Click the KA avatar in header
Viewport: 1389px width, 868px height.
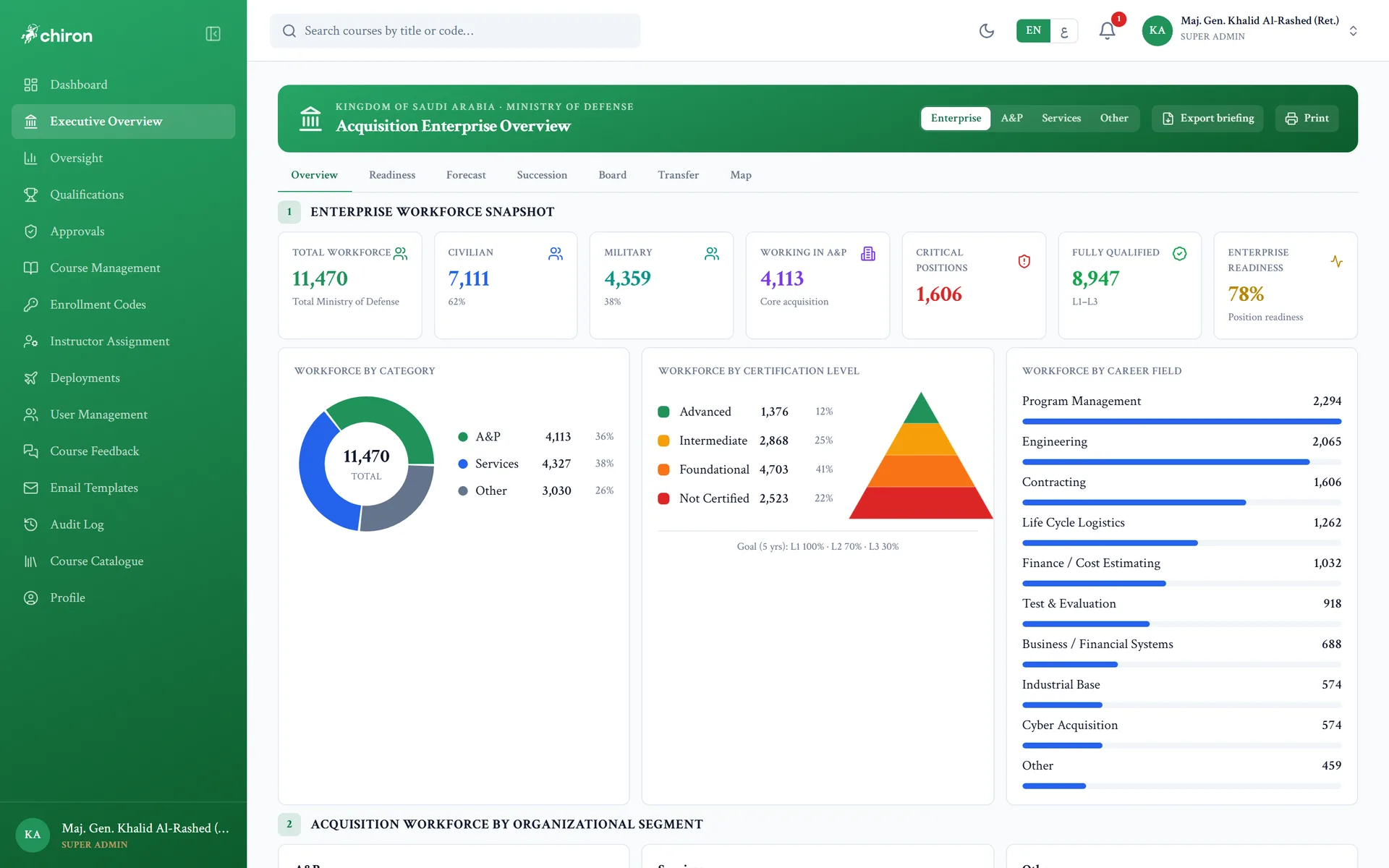(1157, 30)
